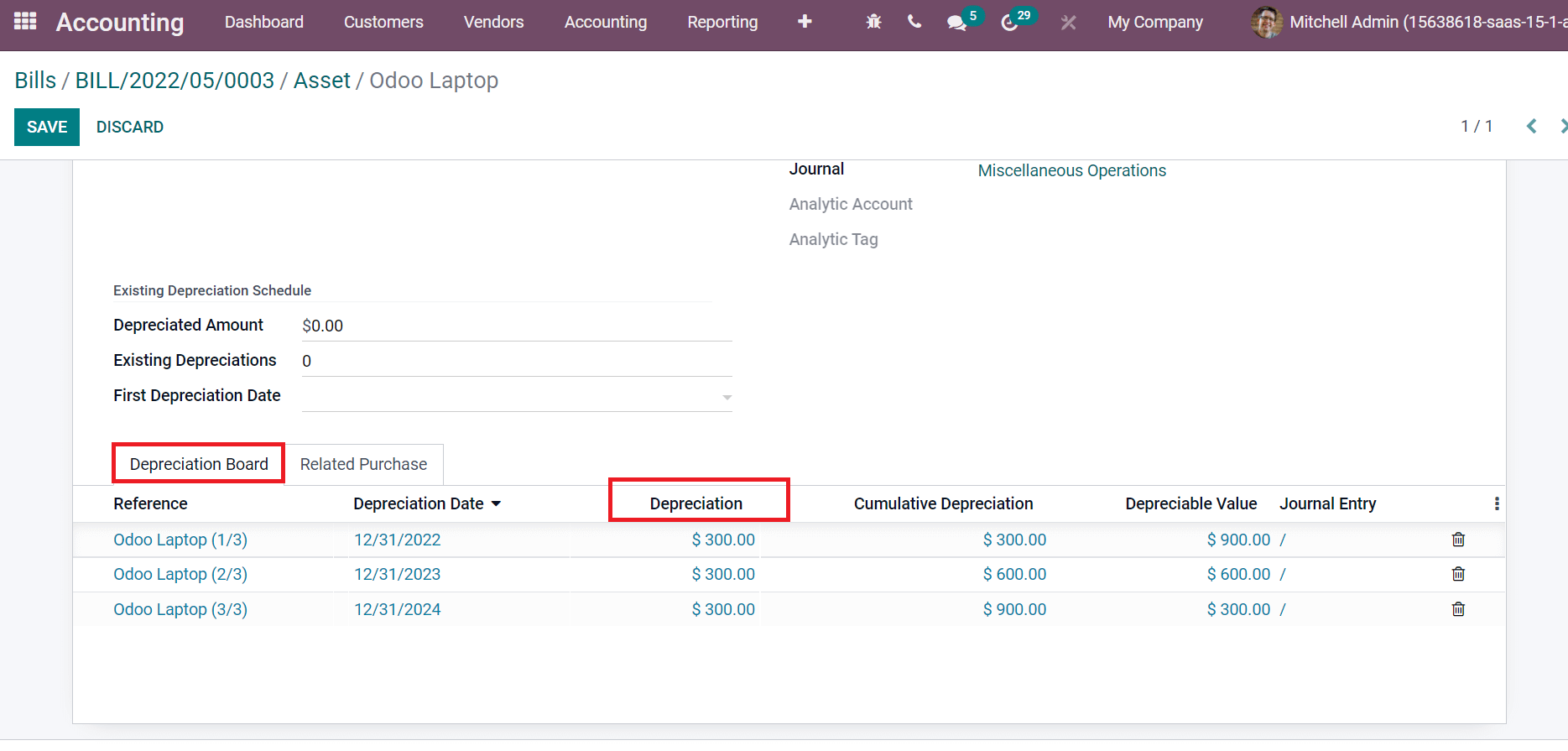Open the apps grid menu icon
The height and width of the screenshot is (751, 1568).
click(x=25, y=21)
